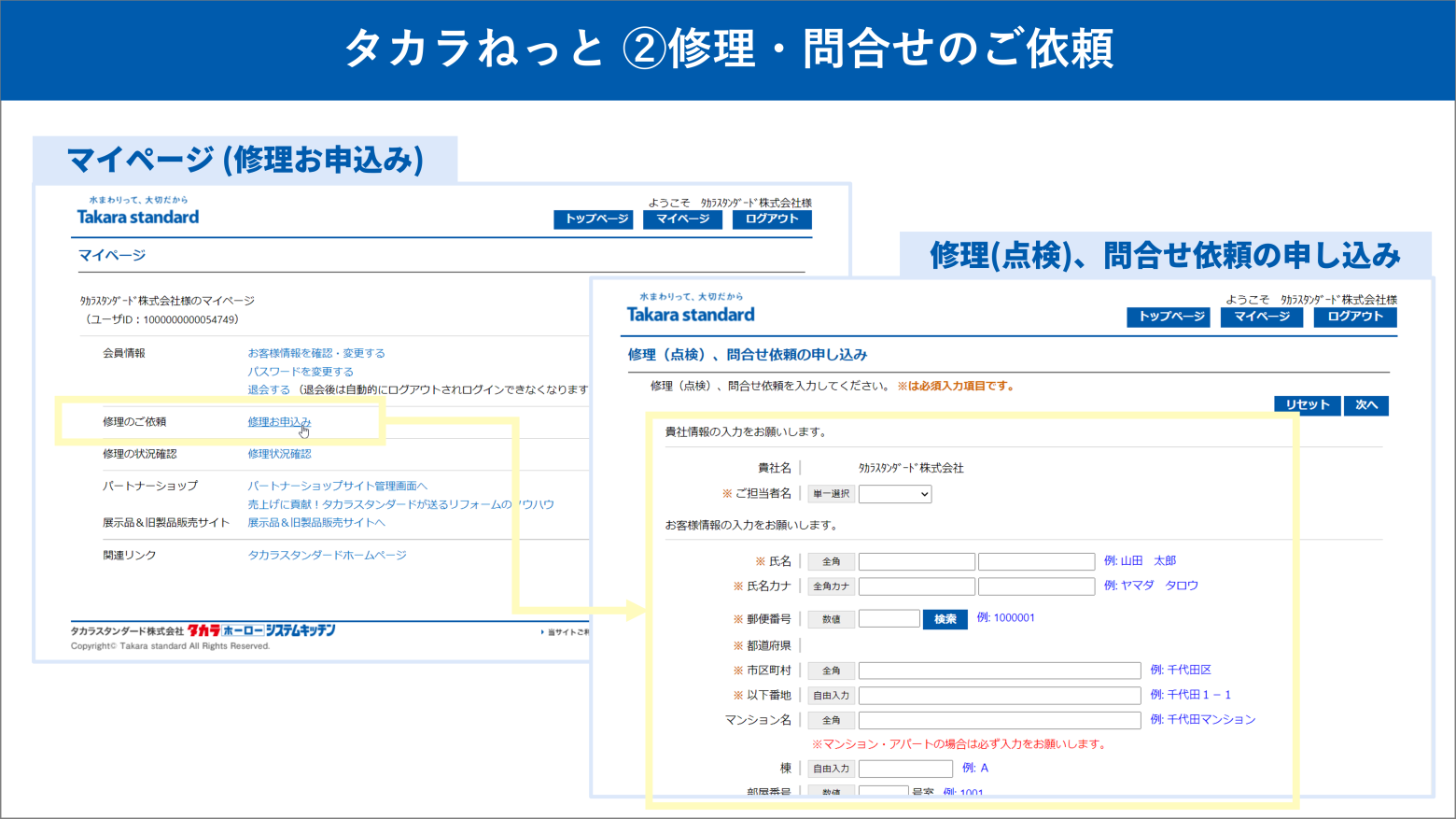This screenshot has height=819, width=1456.
Task: Click 退会する link
Action: point(269,389)
